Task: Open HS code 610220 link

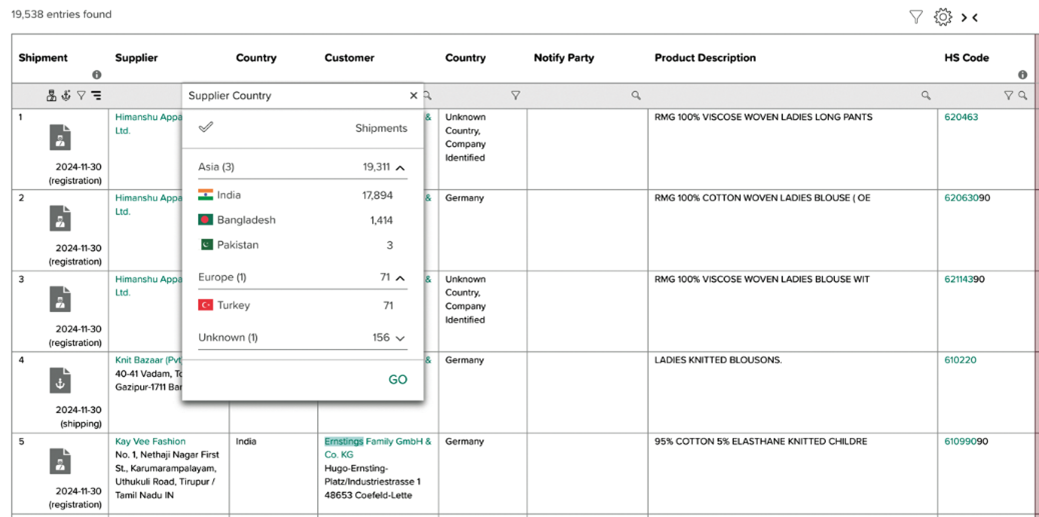Action: 961,360
